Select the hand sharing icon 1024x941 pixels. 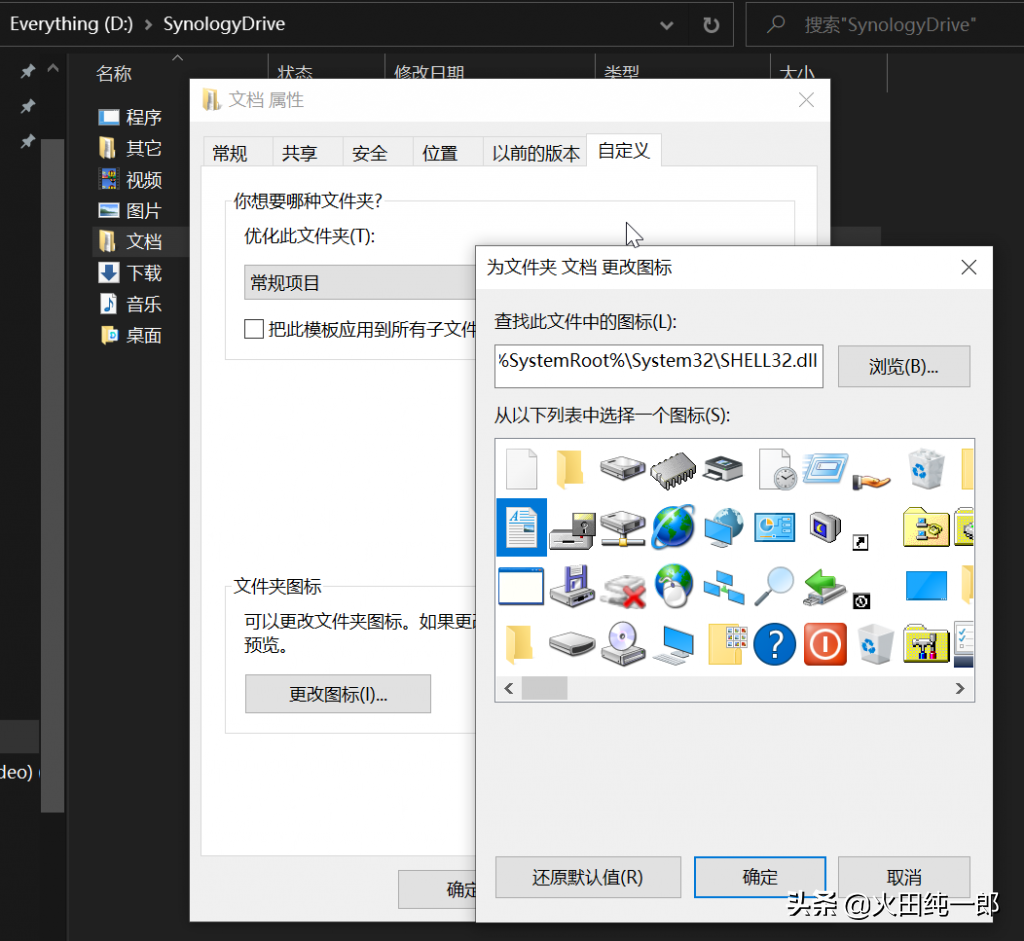(871, 480)
